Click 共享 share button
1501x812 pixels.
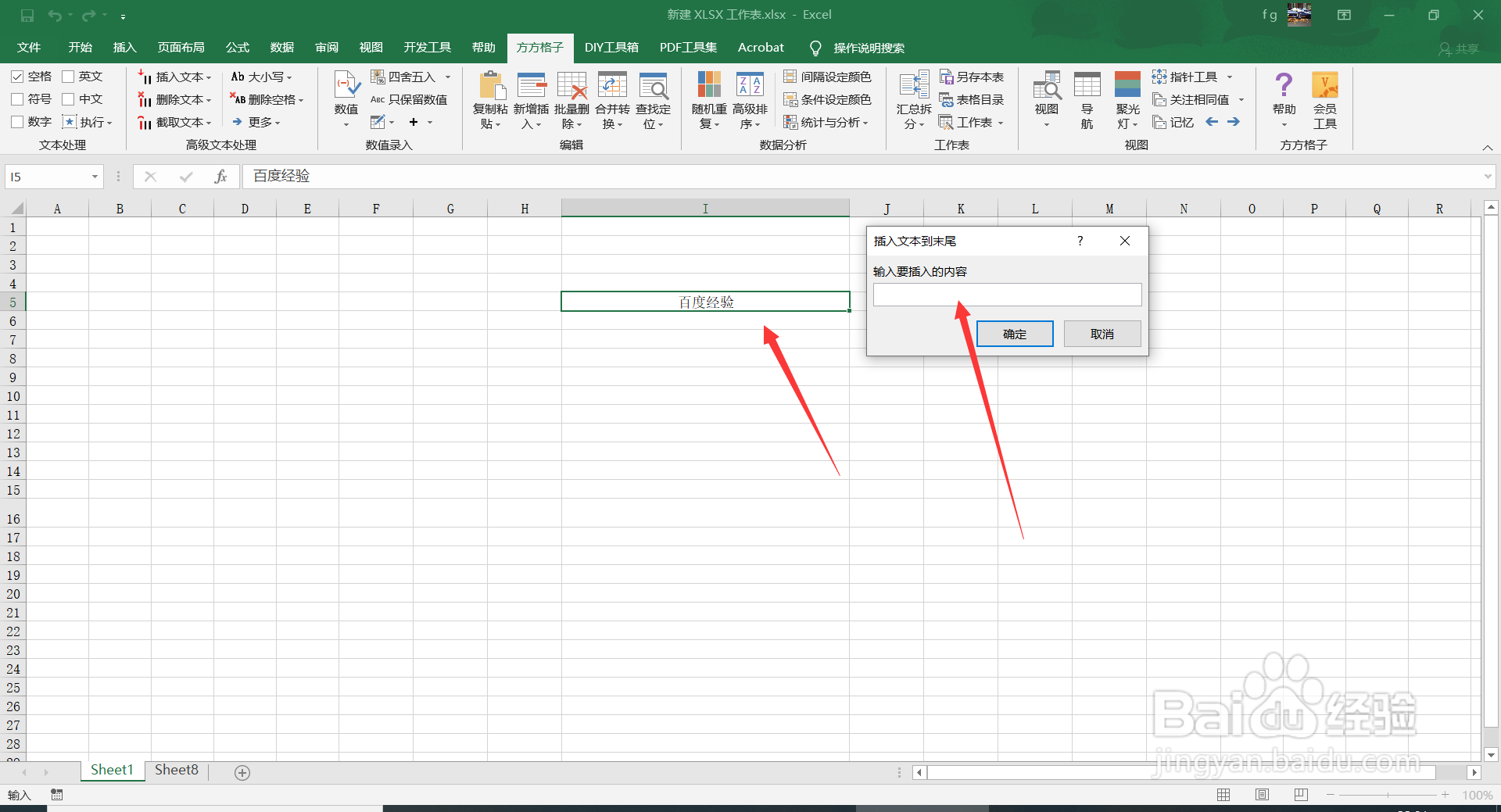click(x=1459, y=48)
